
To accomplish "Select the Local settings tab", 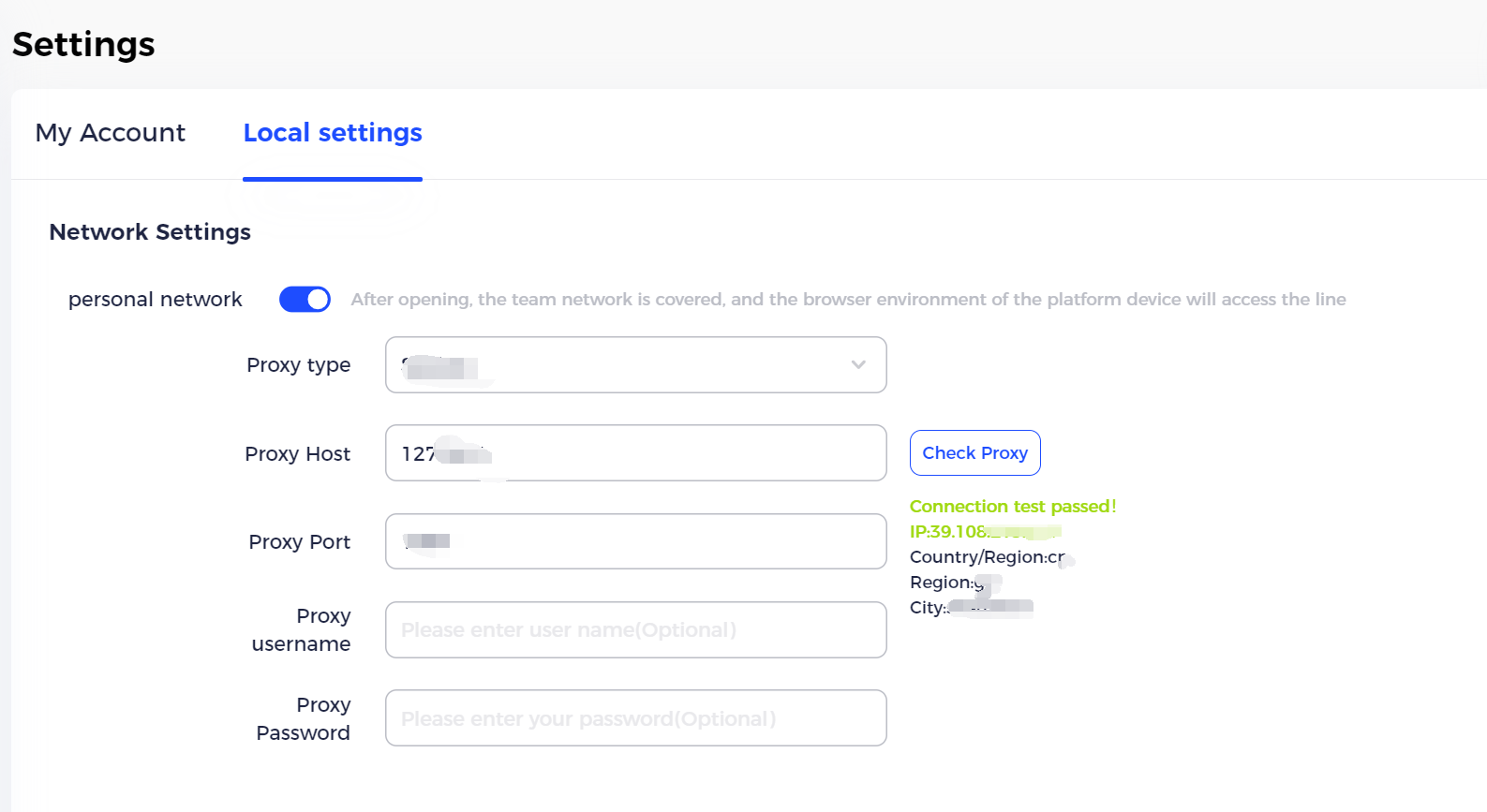I will 333,133.
